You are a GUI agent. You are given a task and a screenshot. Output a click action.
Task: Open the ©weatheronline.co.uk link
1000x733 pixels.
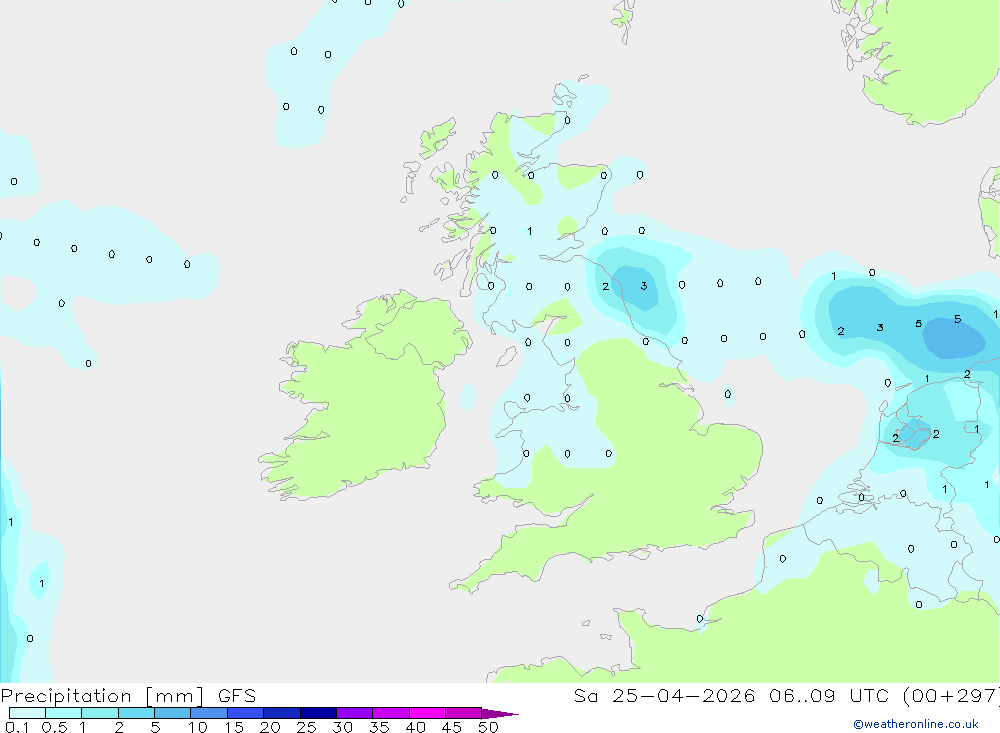(916, 724)
